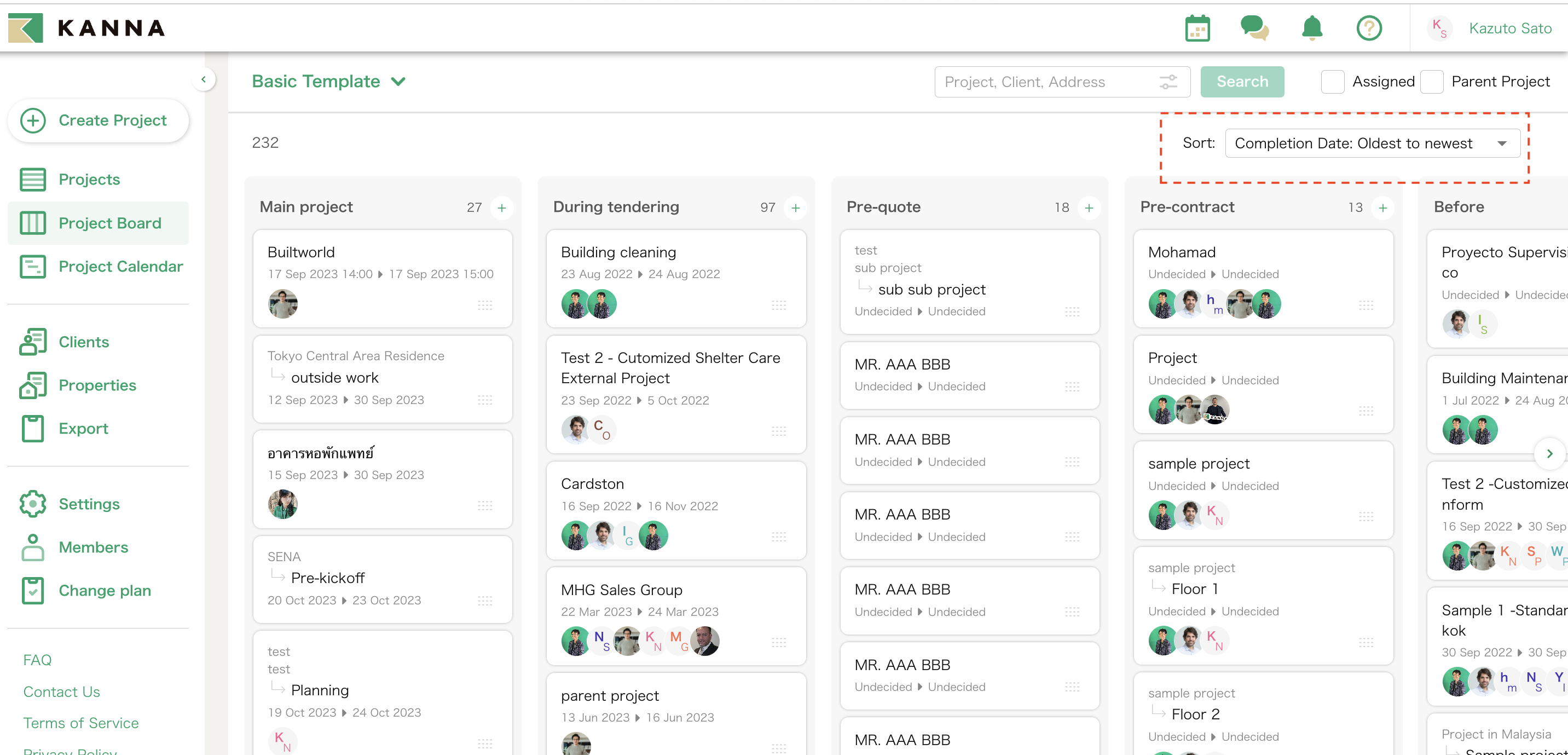Open the Contact Us link
Image resolution: width=1568 pixels, height=755 pixels.
click(x=61, y=691)
